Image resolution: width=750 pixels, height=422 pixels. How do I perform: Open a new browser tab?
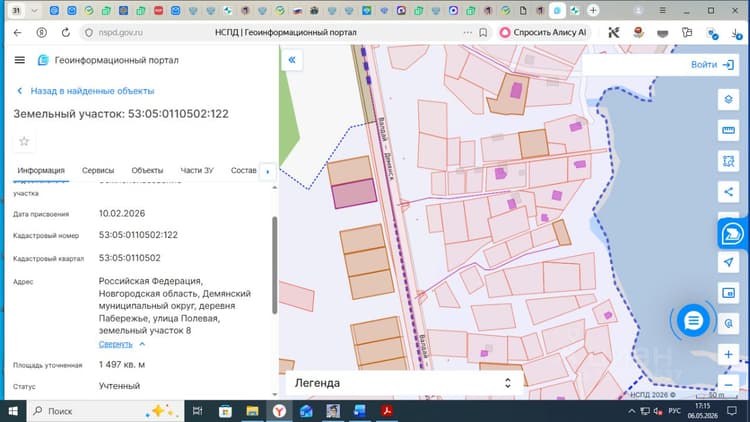(593, 10)
